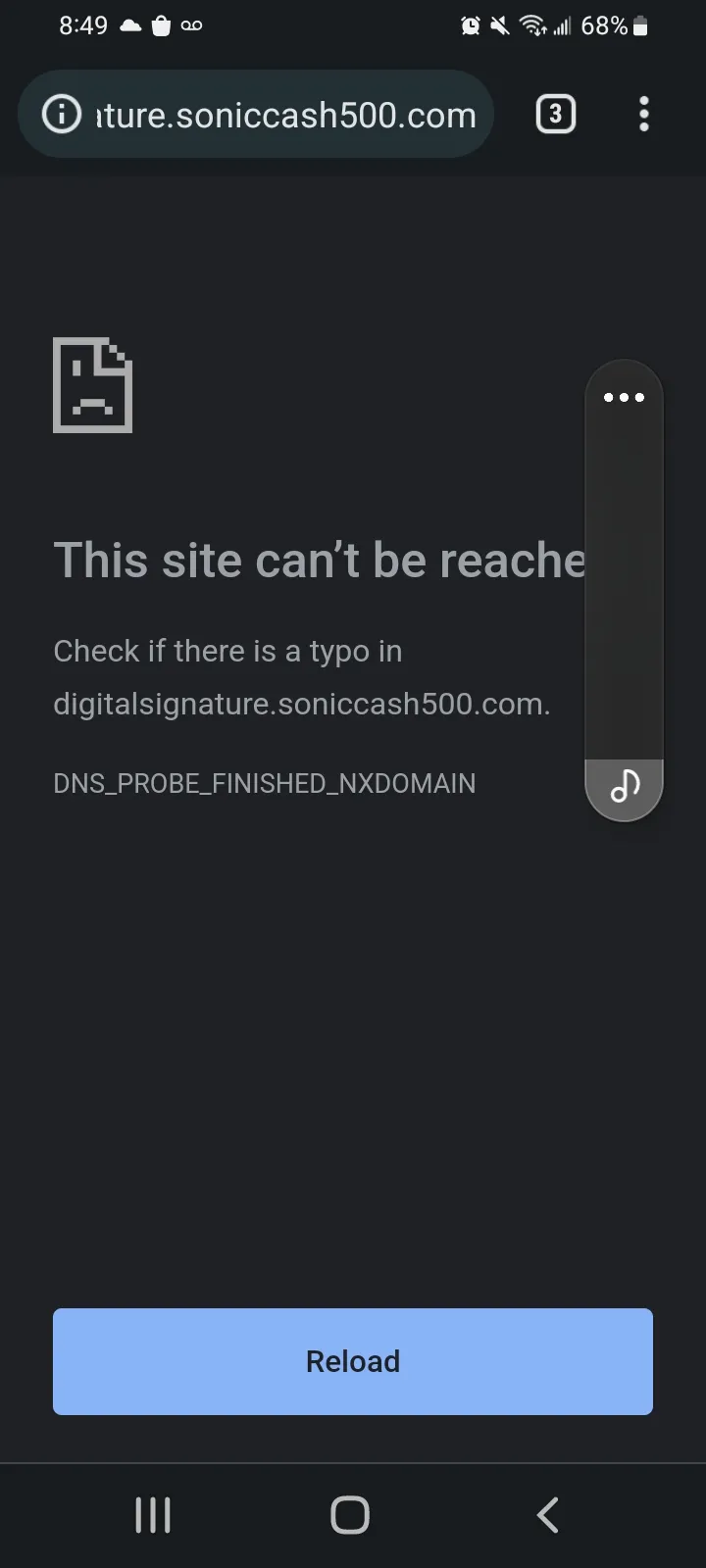Tap the muted sound status icon
The image size is (706, 1568).
500,26
